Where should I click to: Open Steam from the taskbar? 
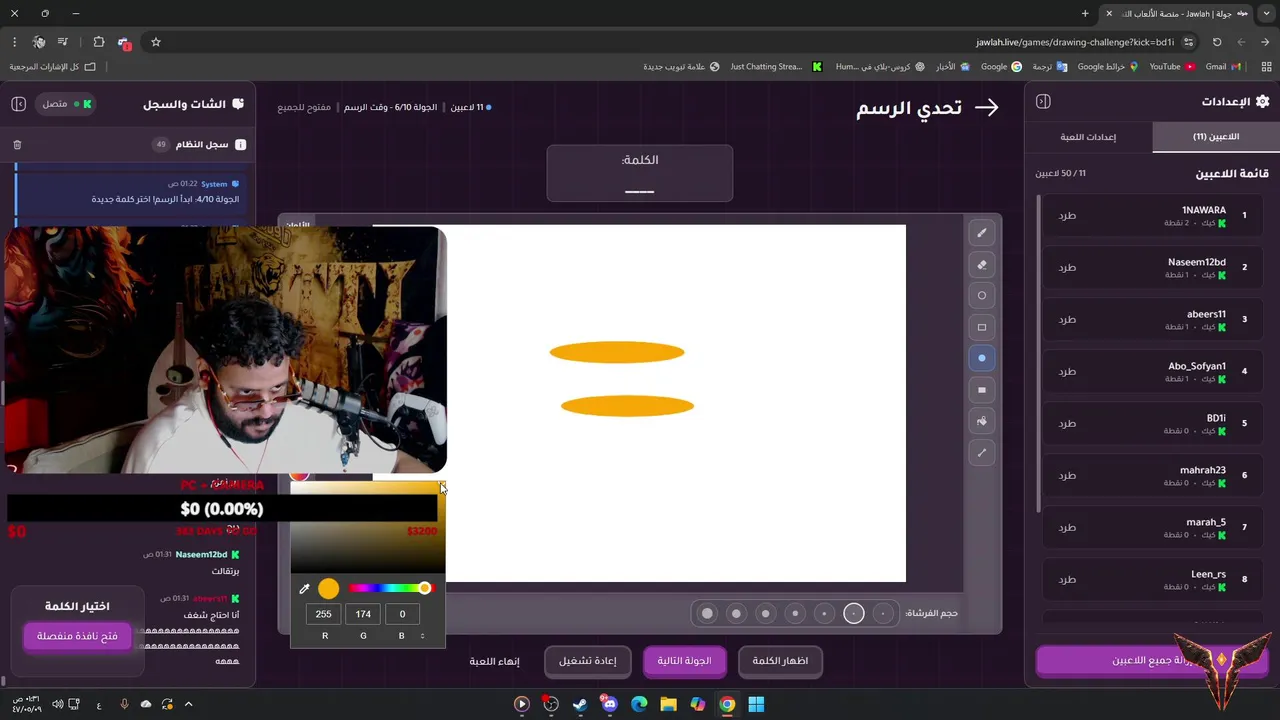pyautogui.click(x=580, y=704)
